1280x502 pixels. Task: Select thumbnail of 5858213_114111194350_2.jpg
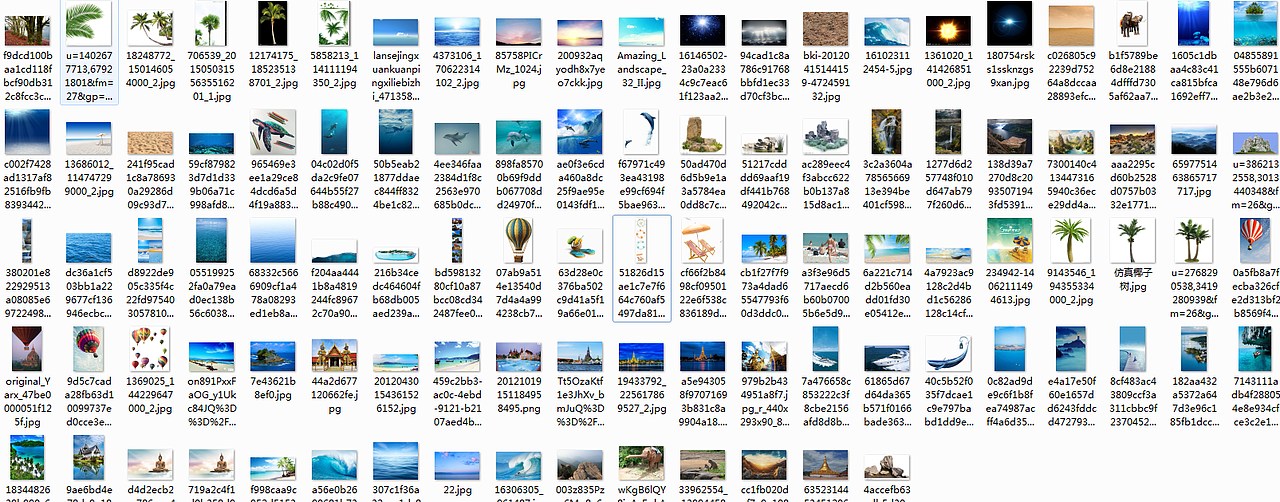click(x=335, y=22)
